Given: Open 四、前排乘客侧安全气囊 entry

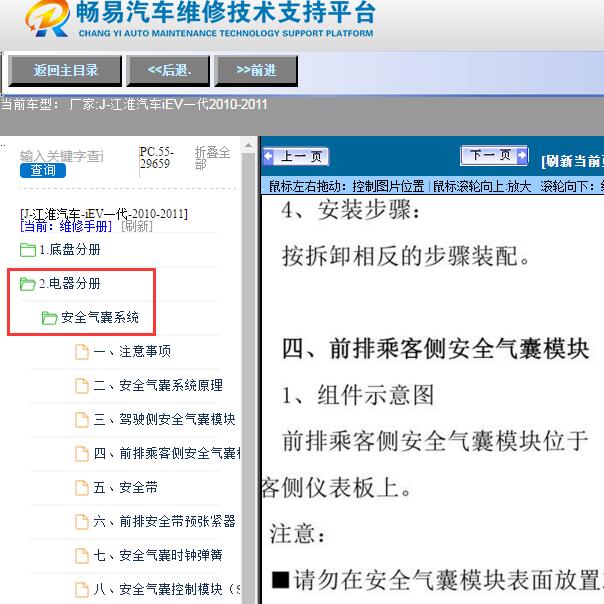Looking at the screenshot, I should click(167, 453).
